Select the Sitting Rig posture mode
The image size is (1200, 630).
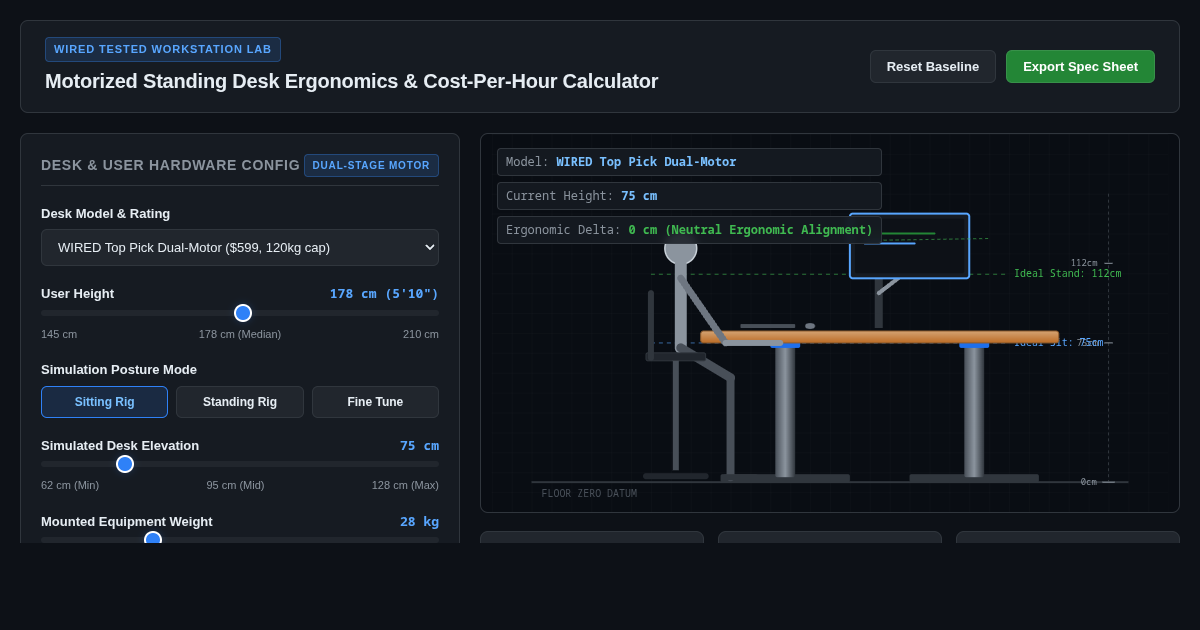click(104, 402)
